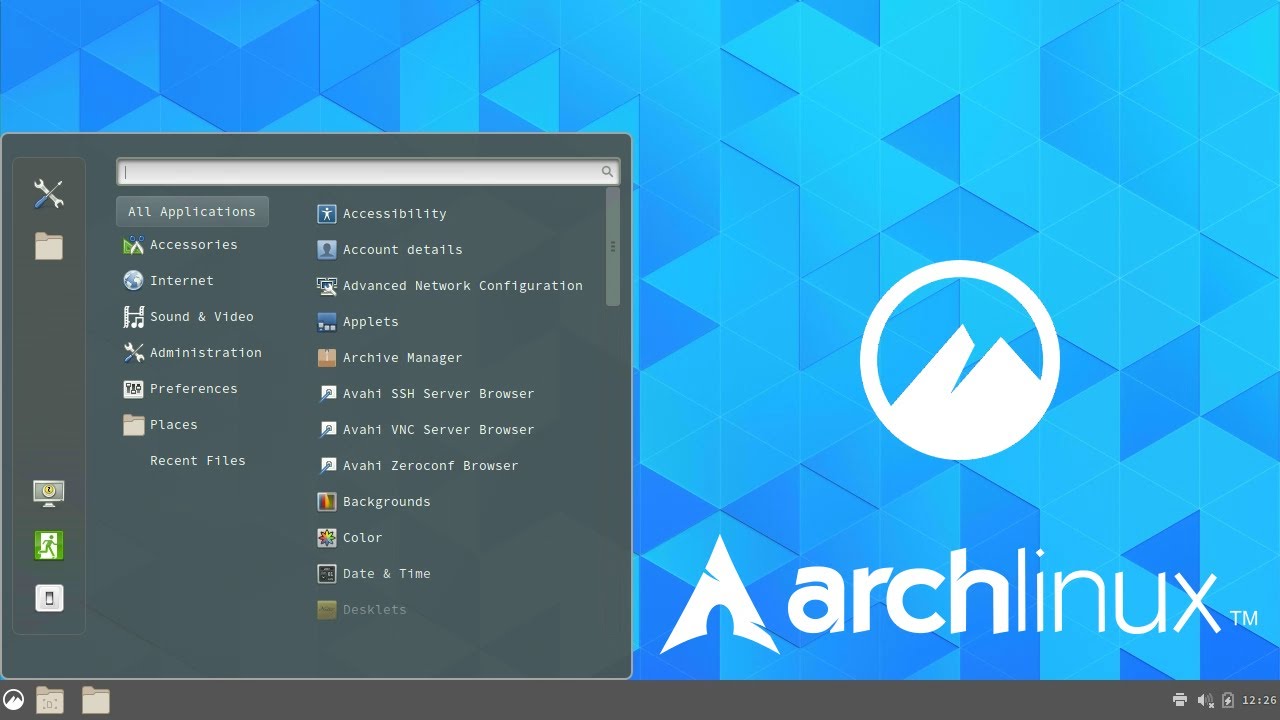Click the show desktop icon on the panel

(50, 700)
